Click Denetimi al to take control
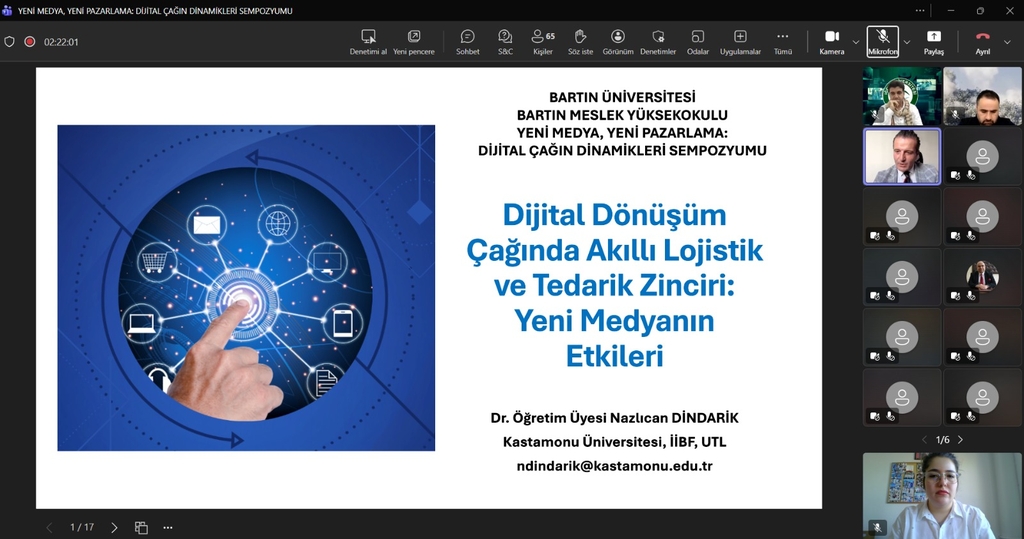 pos(368,41)
